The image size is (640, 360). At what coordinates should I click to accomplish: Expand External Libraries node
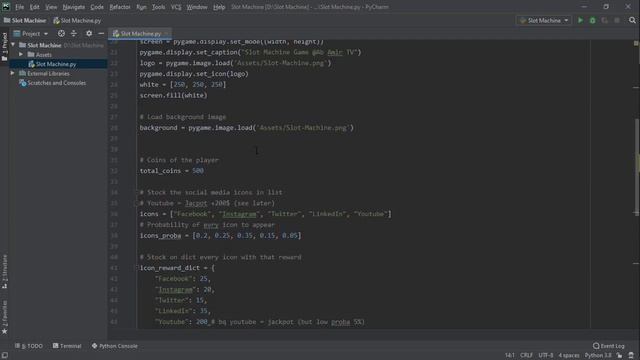pyautogui.click(x=13, y=73)
